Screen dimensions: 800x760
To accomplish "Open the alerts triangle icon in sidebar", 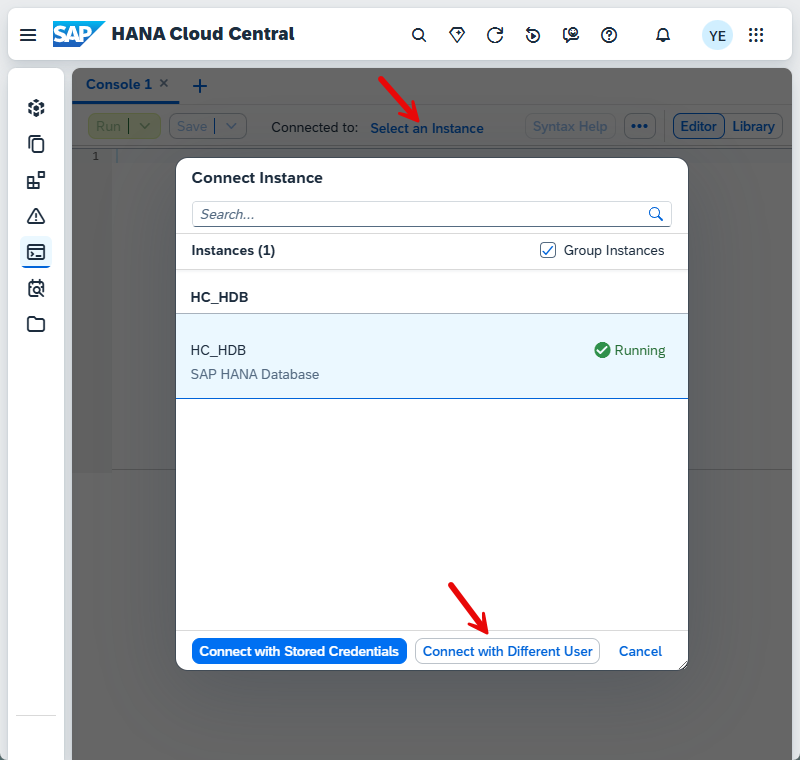I will click(x=36, y=216).
